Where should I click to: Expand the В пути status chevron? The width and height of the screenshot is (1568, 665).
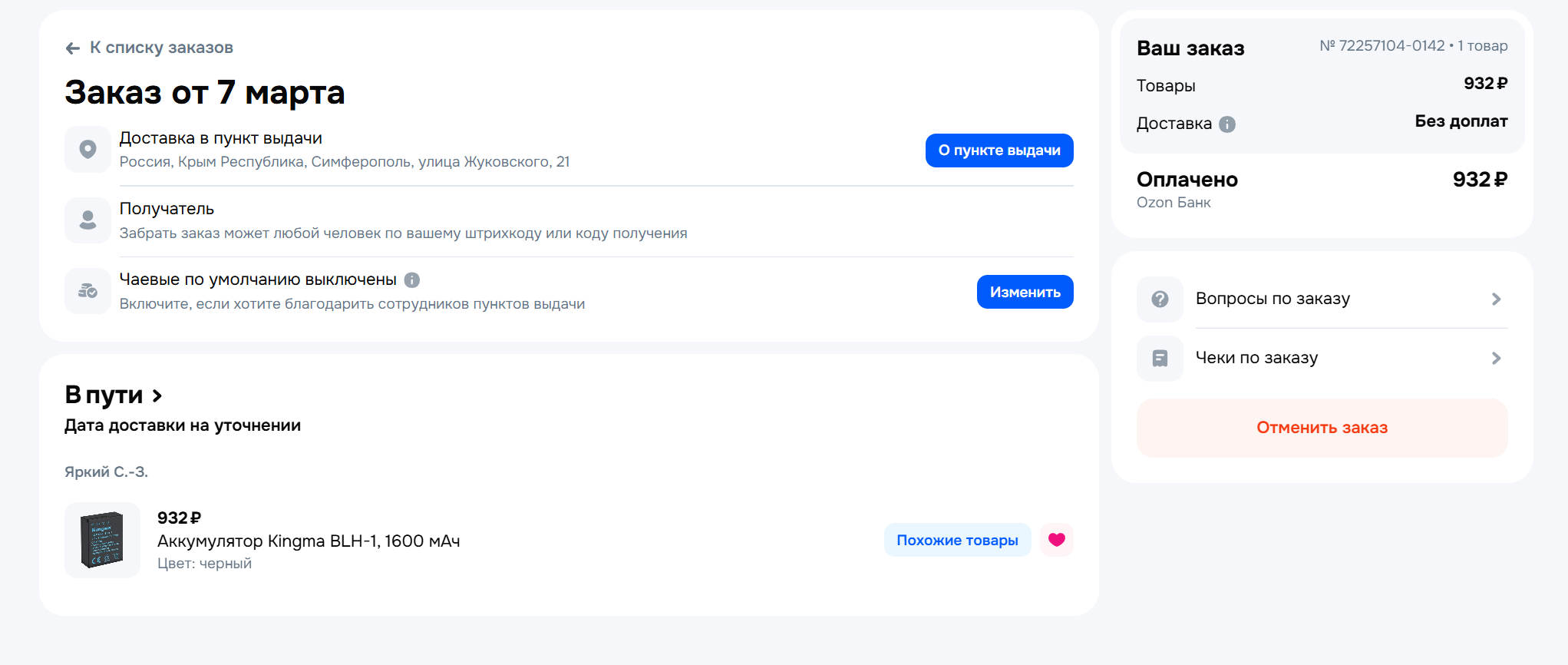tap(157, 395)
